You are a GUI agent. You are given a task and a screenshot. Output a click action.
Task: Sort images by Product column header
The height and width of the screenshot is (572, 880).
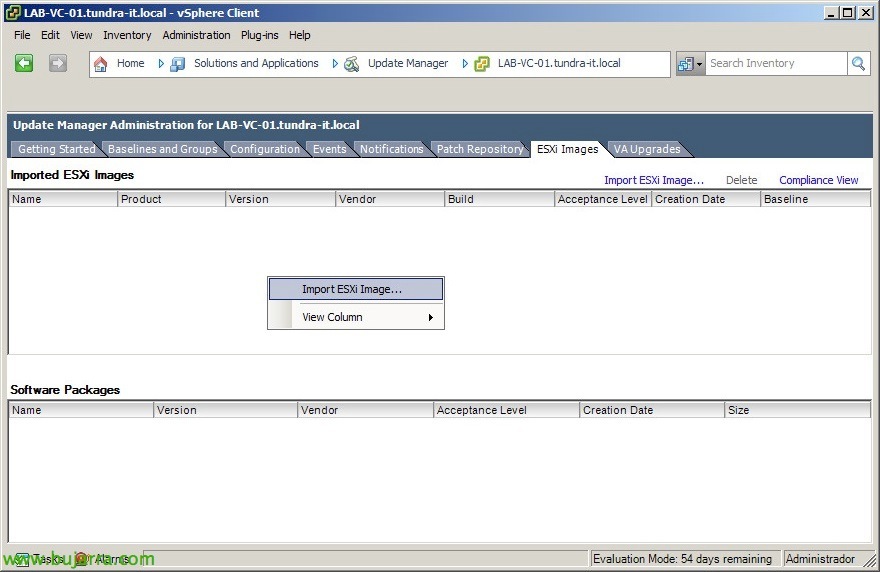pyautogui.click(x=171, y=199)
